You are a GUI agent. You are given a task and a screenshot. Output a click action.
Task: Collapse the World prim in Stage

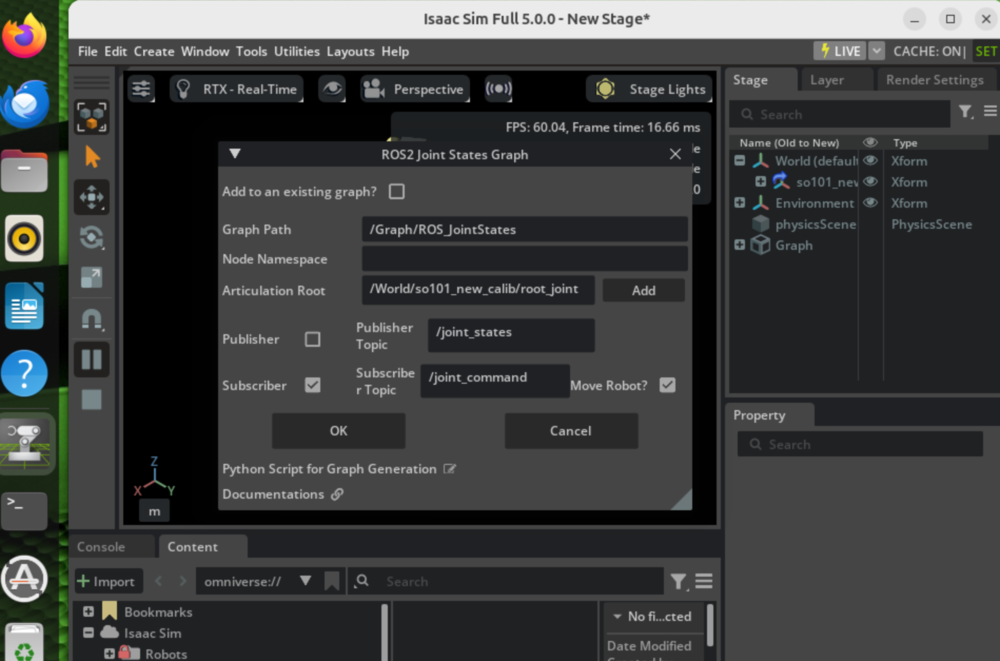(x=740, y=161)
